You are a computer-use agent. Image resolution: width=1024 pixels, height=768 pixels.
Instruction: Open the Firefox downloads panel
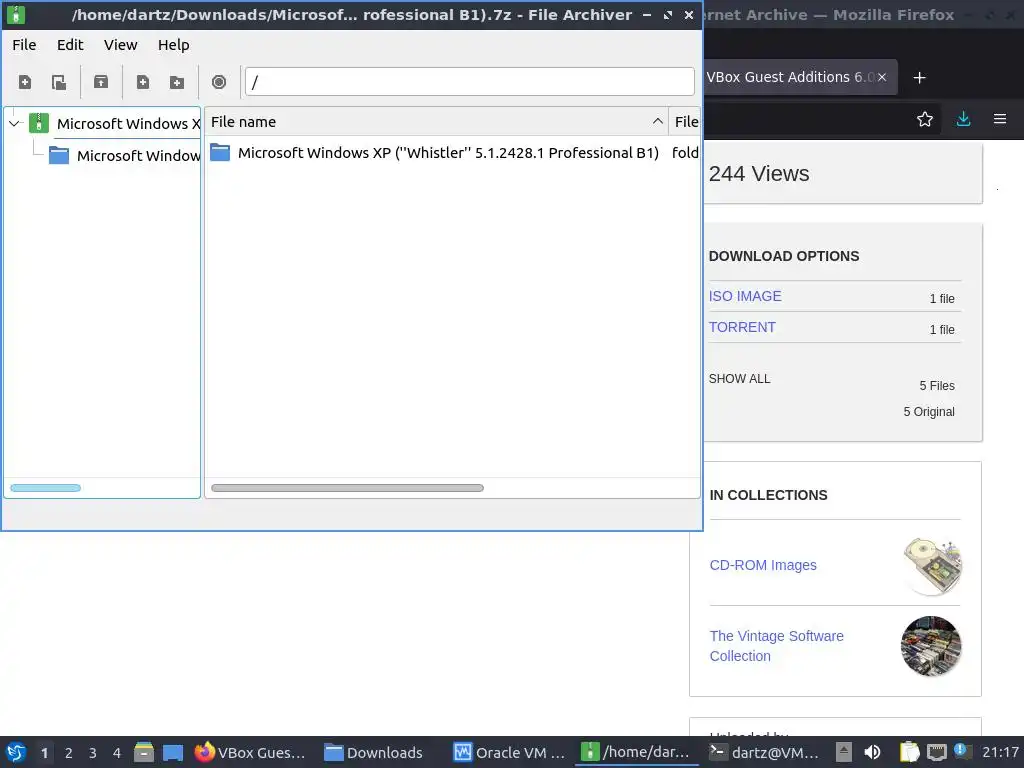click(963, 119)
